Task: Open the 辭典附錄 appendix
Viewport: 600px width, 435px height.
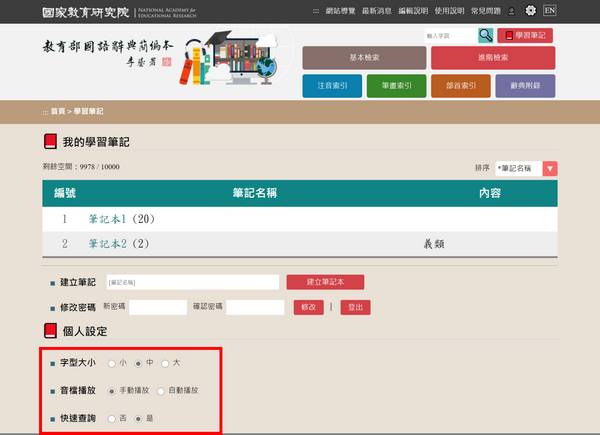Action: (x=525, y=86)
